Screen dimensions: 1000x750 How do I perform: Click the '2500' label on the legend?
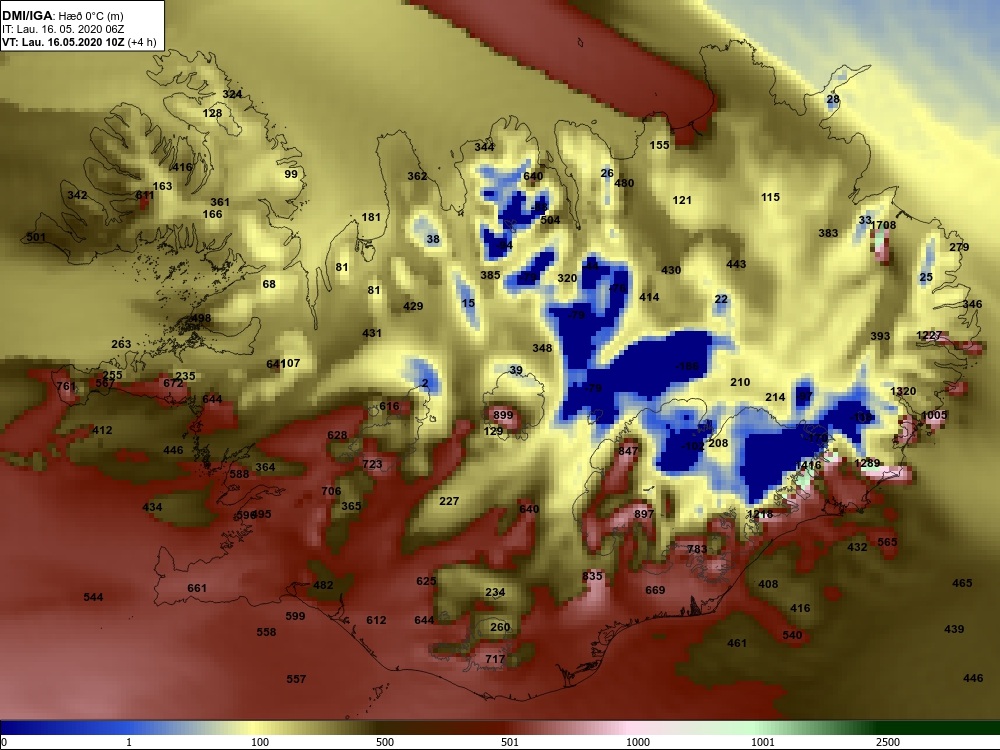887,742
